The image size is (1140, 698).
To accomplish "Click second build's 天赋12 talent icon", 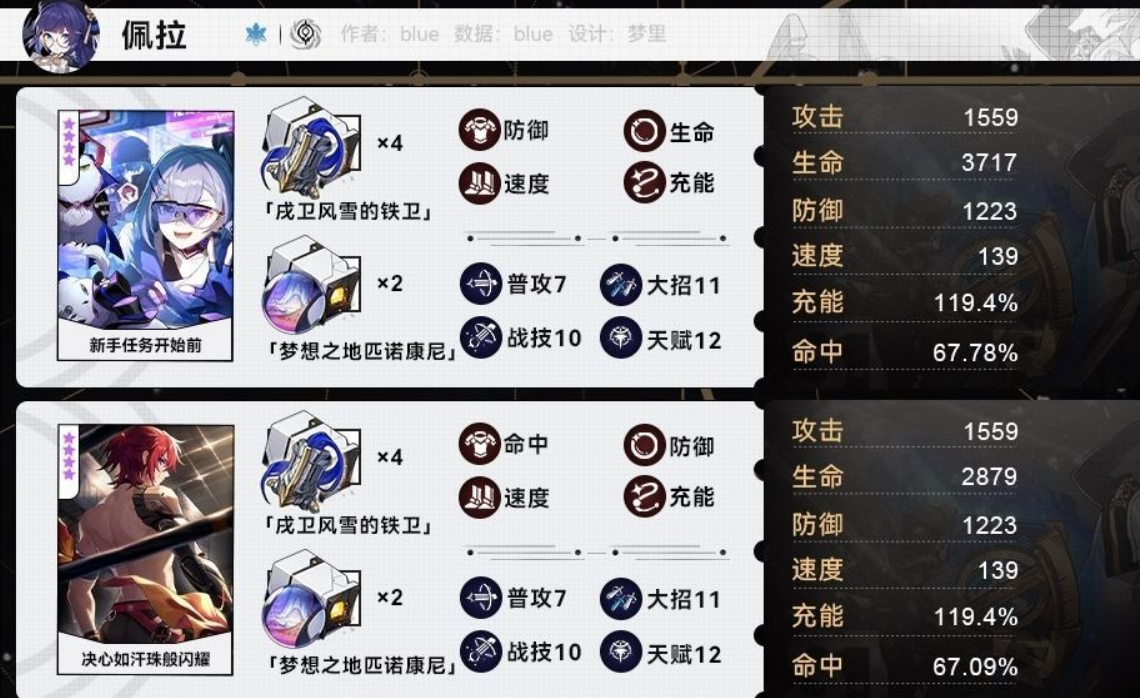I will pyautogui.click(x=620, y=651).
